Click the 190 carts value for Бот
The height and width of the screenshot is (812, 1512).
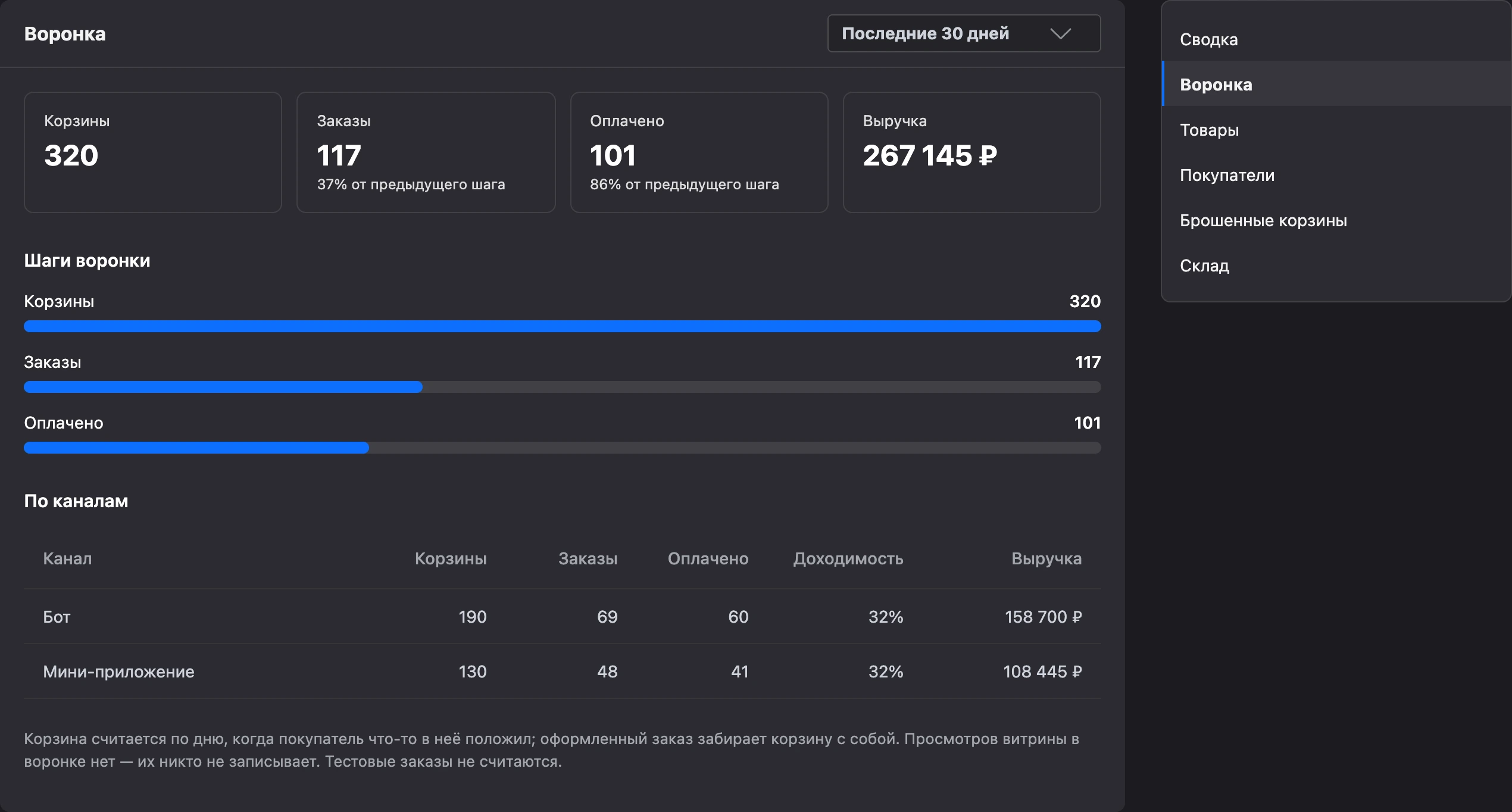[473, 617]
